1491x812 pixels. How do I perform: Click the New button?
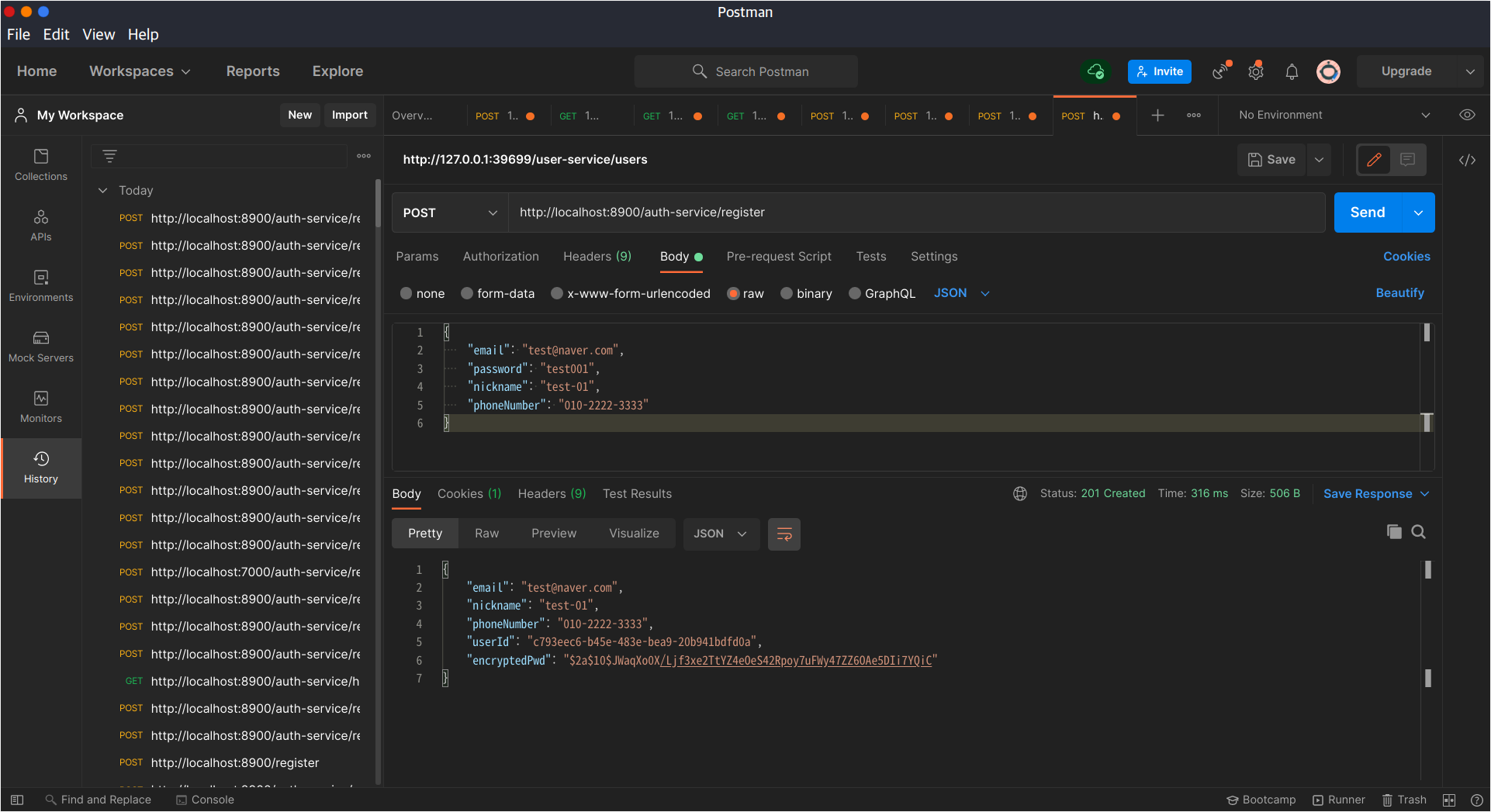point(299,115)
